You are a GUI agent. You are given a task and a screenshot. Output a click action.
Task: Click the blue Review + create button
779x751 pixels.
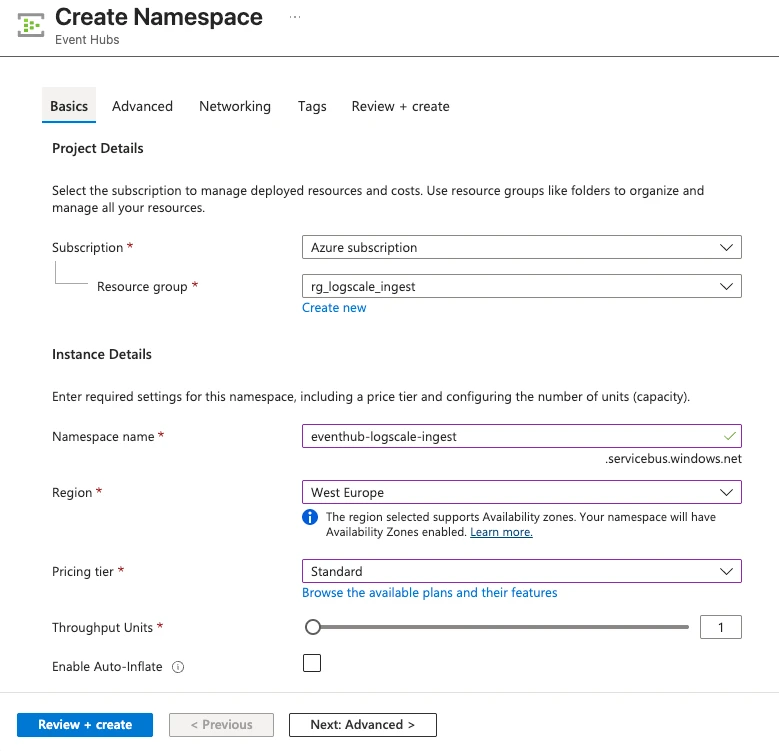85,725
